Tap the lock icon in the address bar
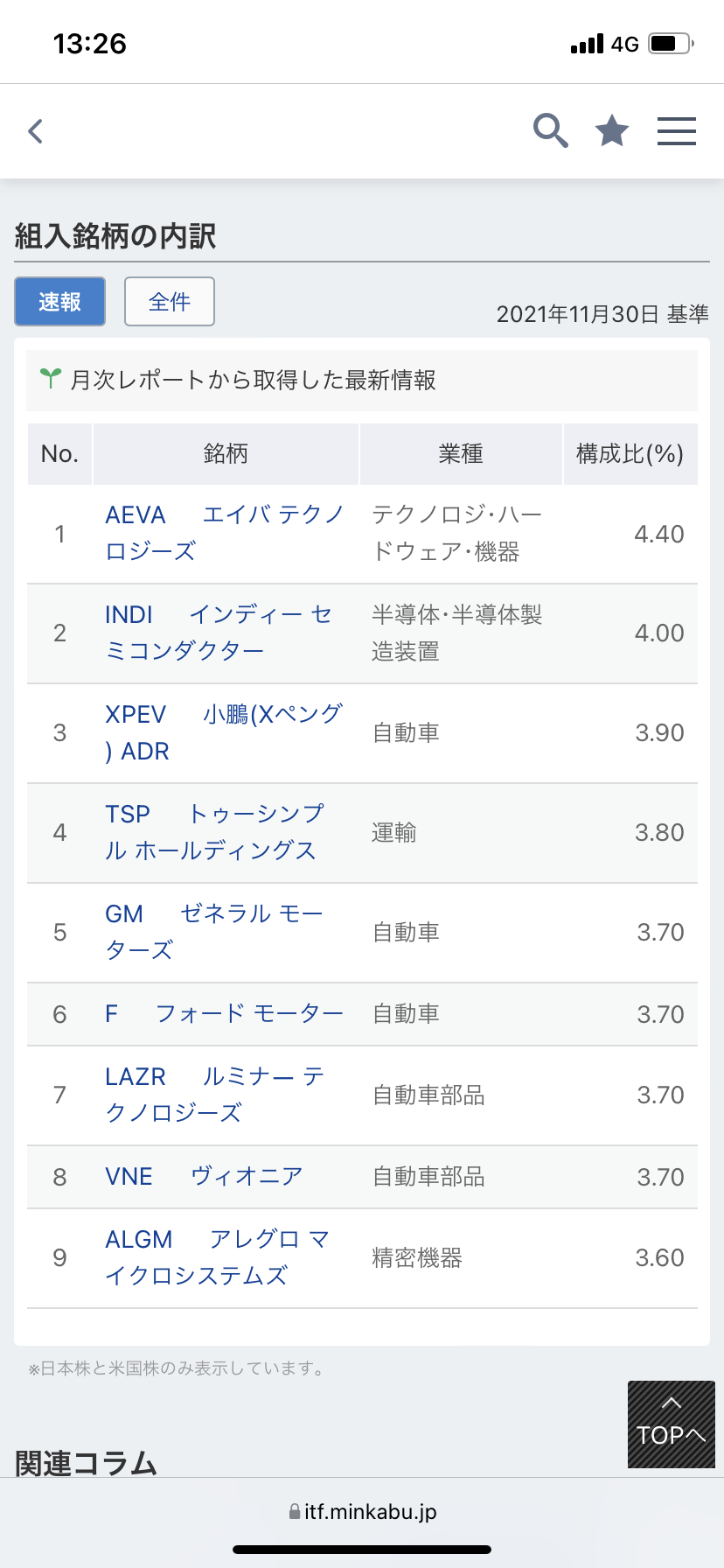The width and height of the screenshot is (724, 1568). click(x=295, y=1512)
